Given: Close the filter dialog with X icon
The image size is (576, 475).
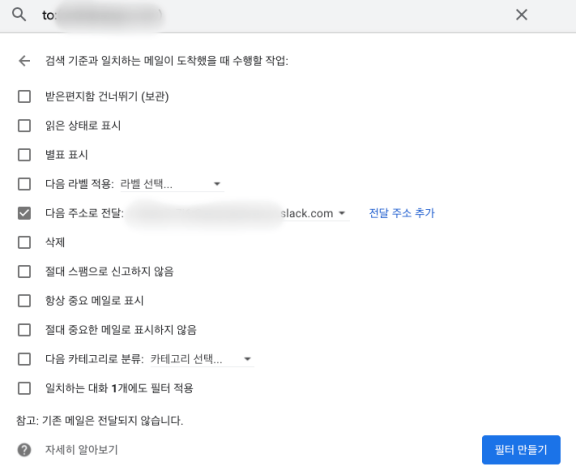Looking at the screenshot, I should pyautogui.click(x=521, y=15).
